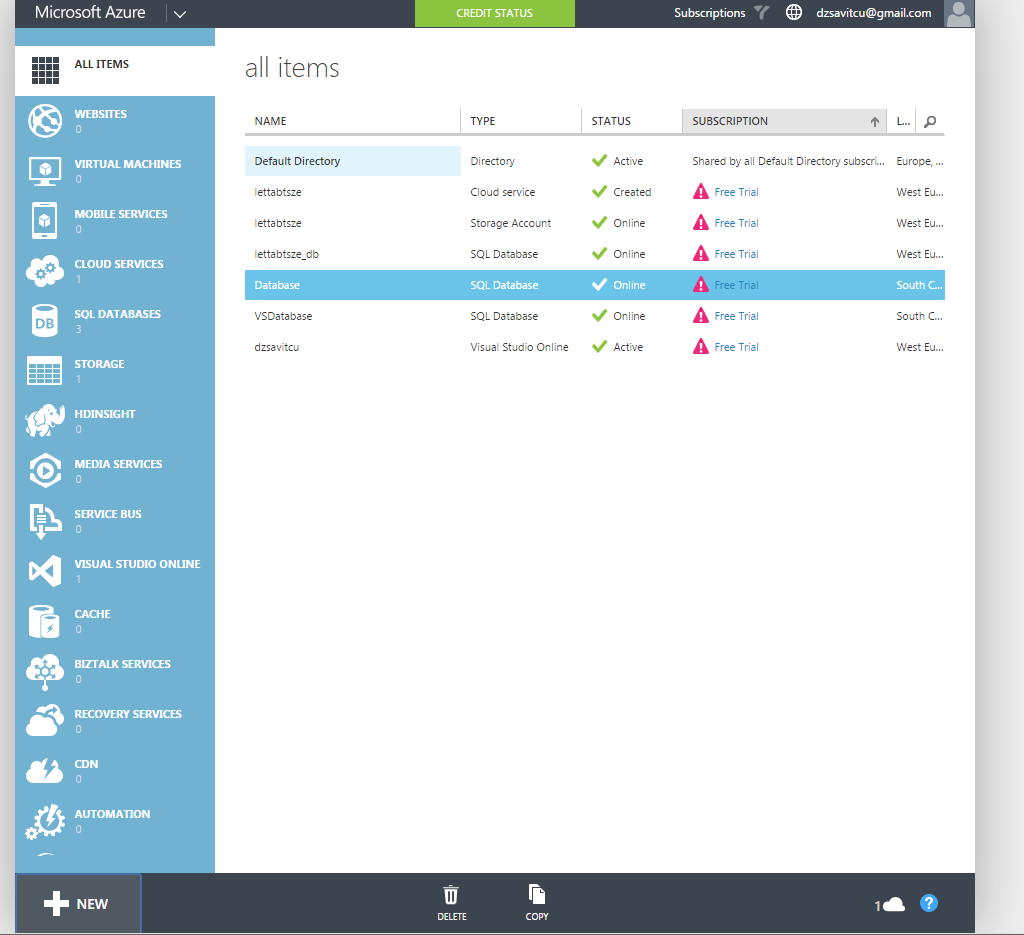The height and width of the screenshot is (935, 1024).
Task: Open the Cache cylinder icon
Action: tap(44, 621)
